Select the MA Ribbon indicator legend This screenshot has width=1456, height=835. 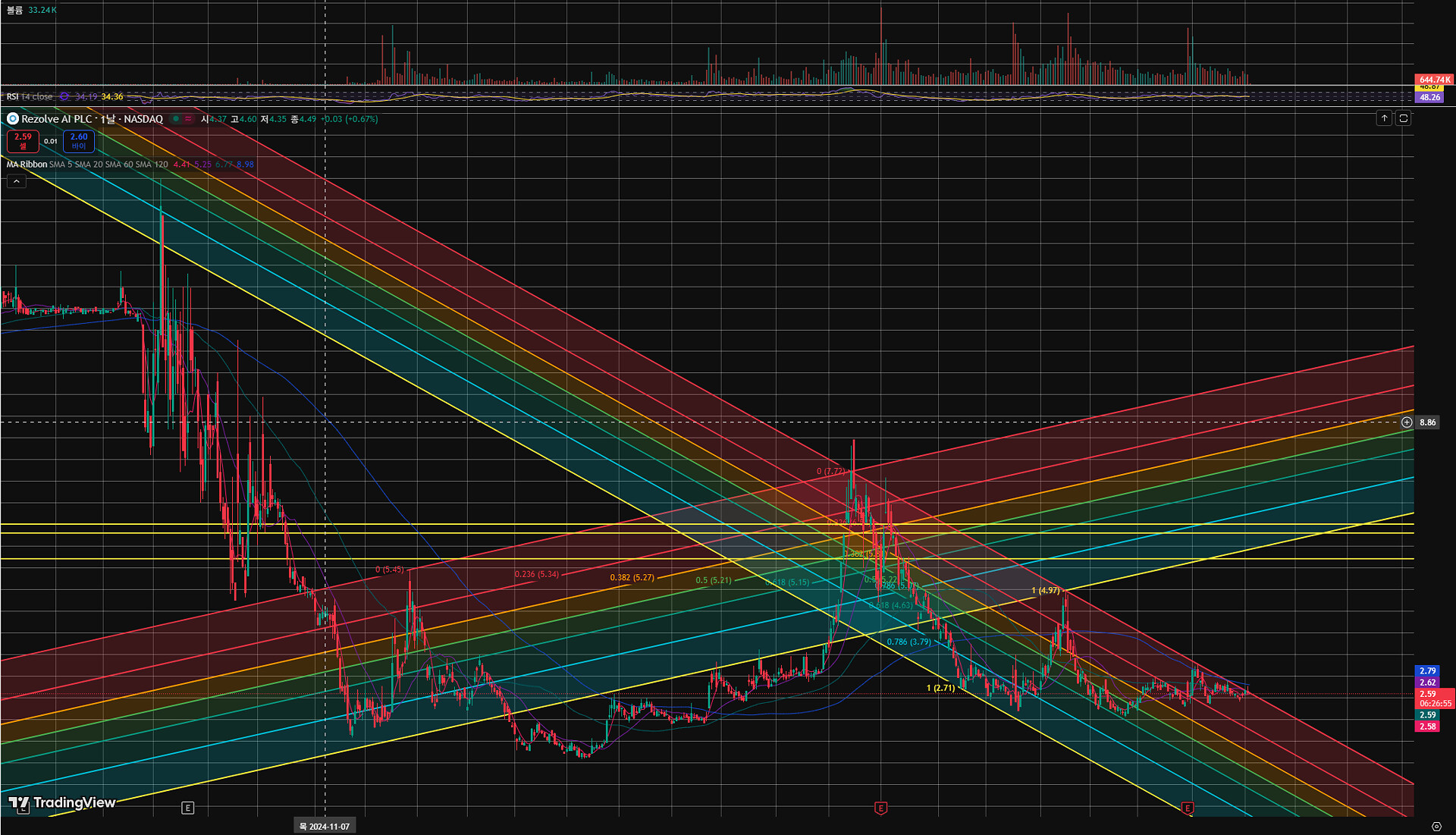(x=27, y=165)
